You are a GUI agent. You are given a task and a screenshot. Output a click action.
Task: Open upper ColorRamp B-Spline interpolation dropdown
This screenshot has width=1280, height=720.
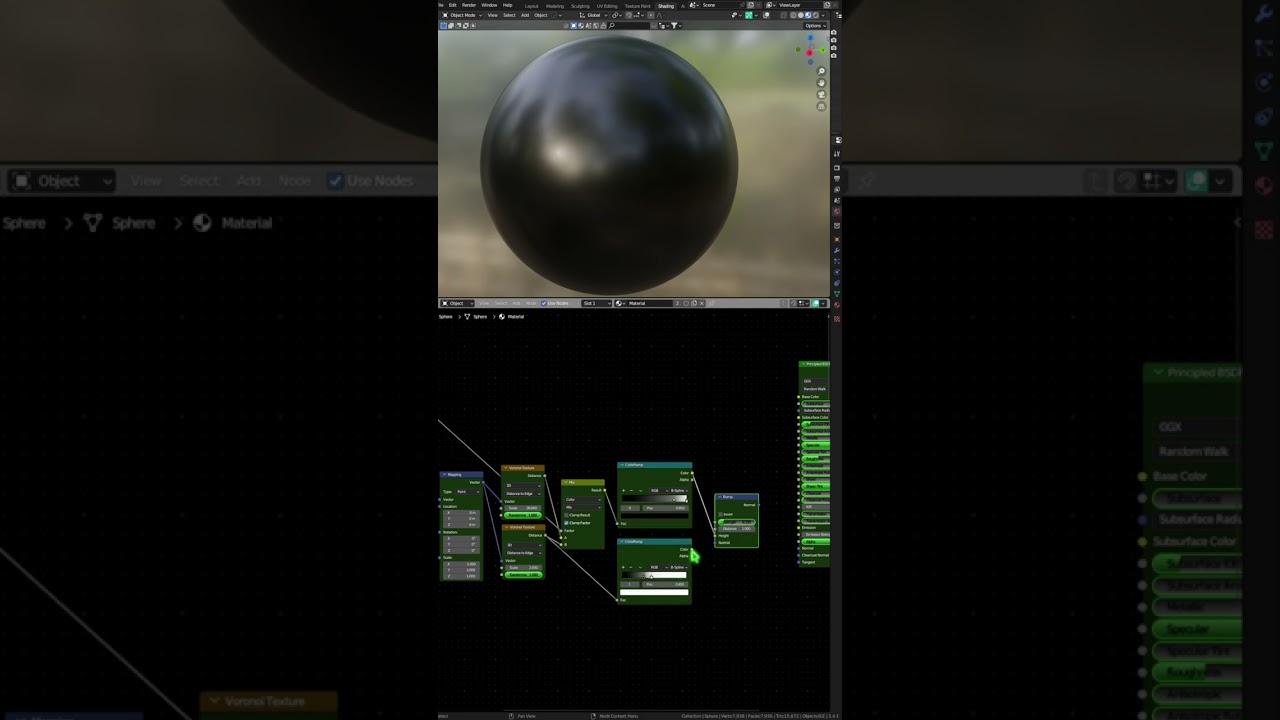677,491
